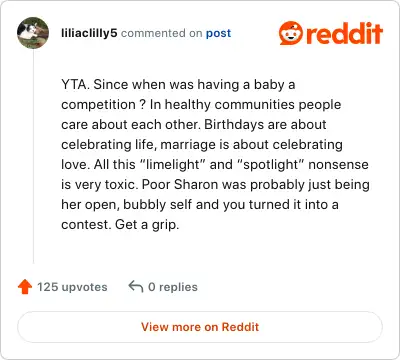
Task: Click the "YTA." verdict at comment start
Action: 75,84
